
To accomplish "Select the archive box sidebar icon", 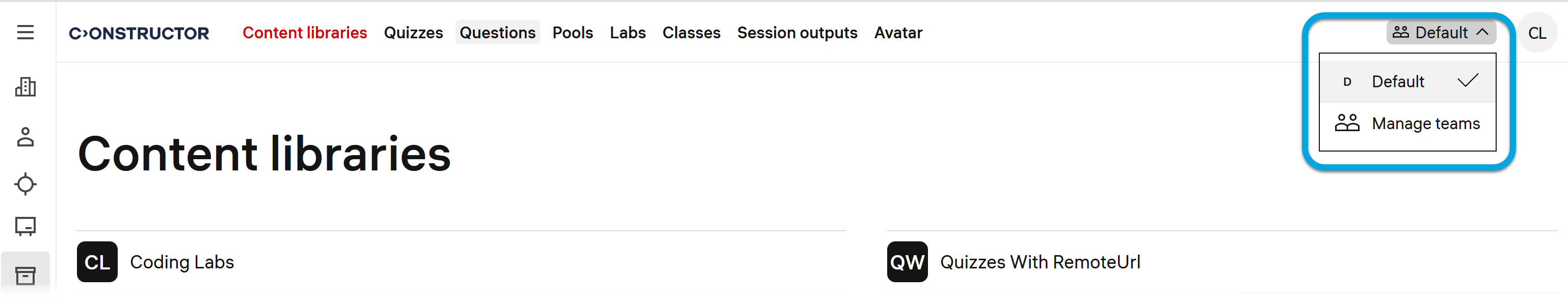I will [x=25, y=276].
